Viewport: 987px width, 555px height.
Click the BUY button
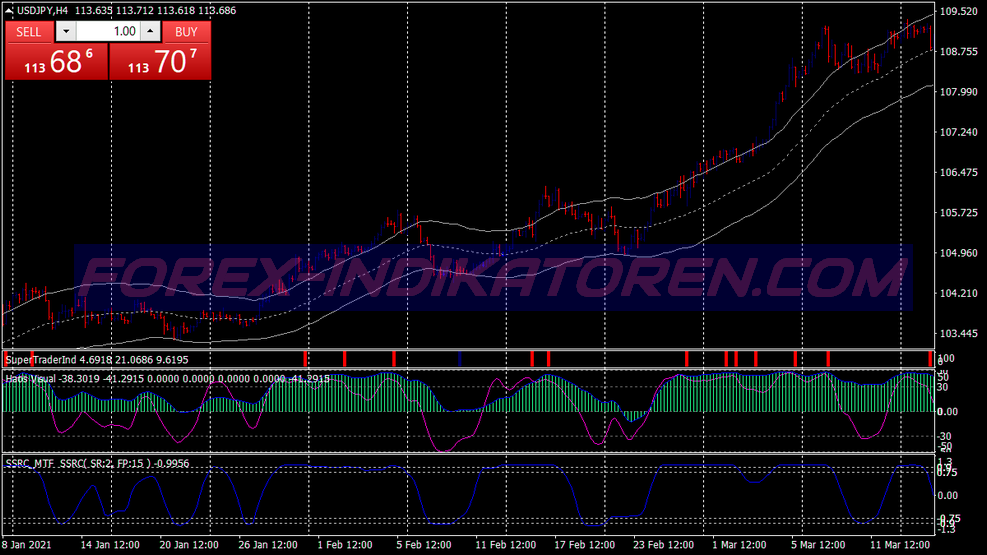186,31
